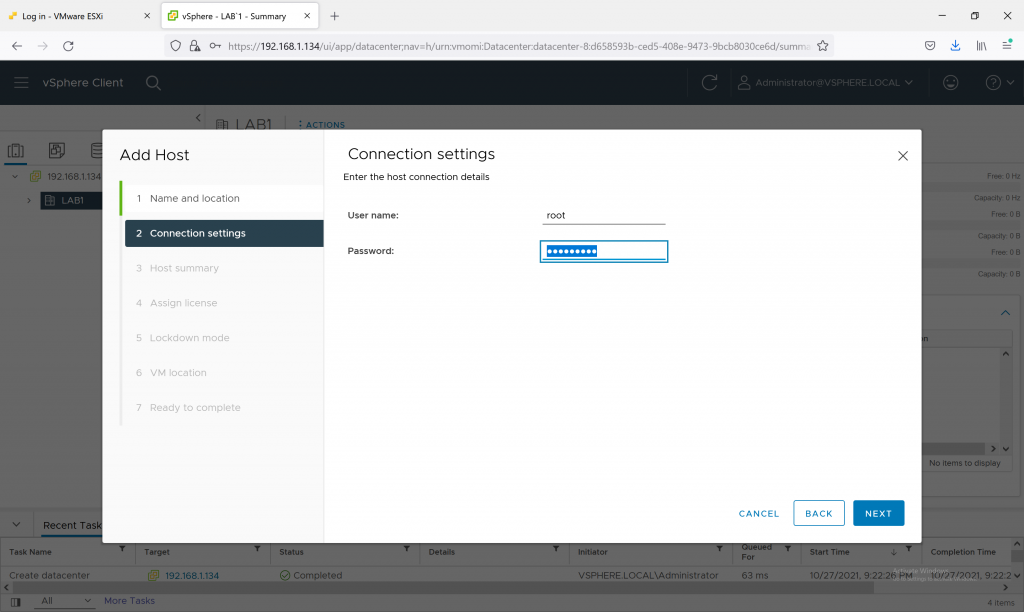Switch to Log in - VMware ESXi tab

coord(71,16)
